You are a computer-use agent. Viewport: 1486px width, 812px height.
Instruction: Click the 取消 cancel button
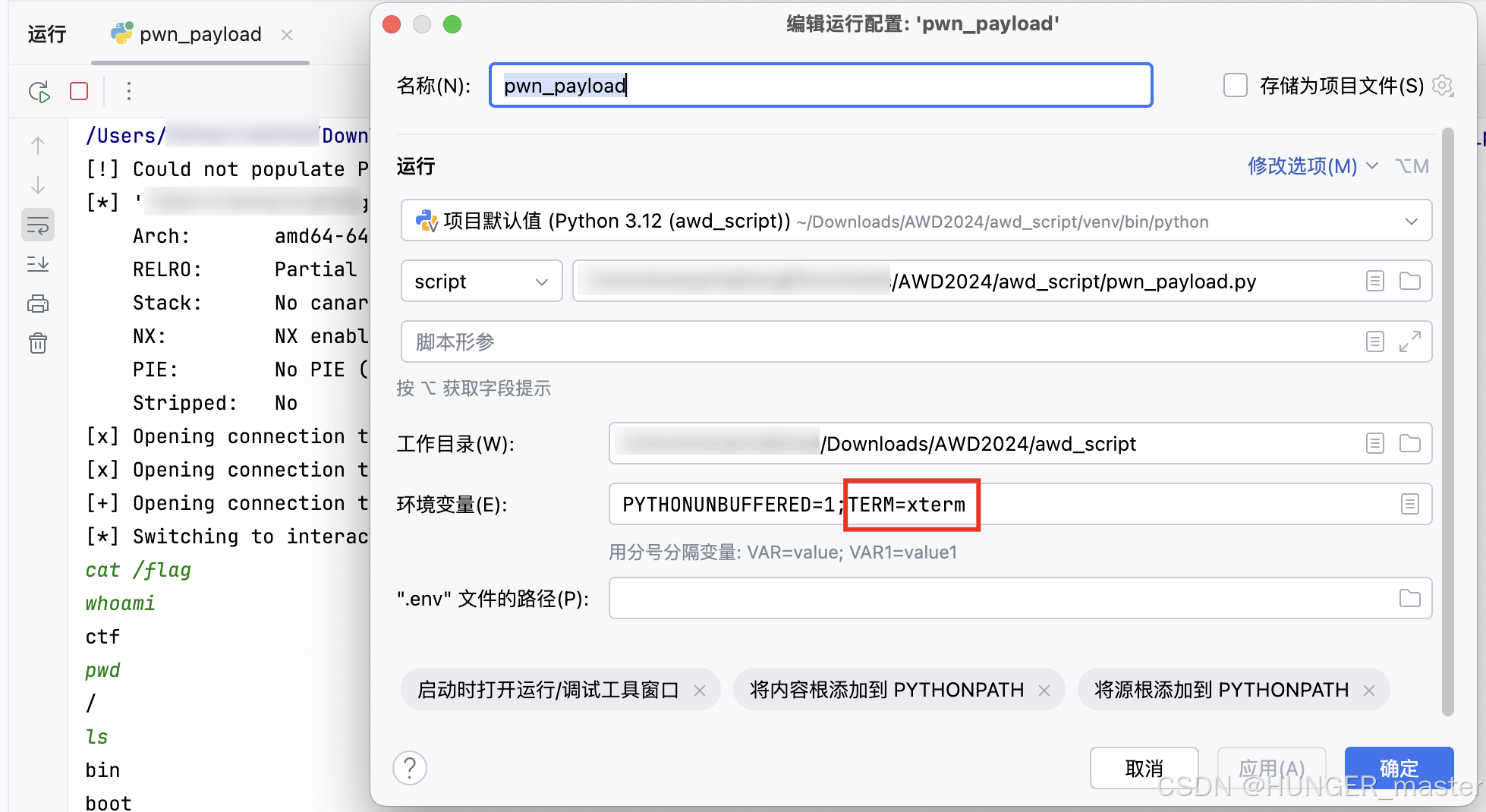(1144, 768)
